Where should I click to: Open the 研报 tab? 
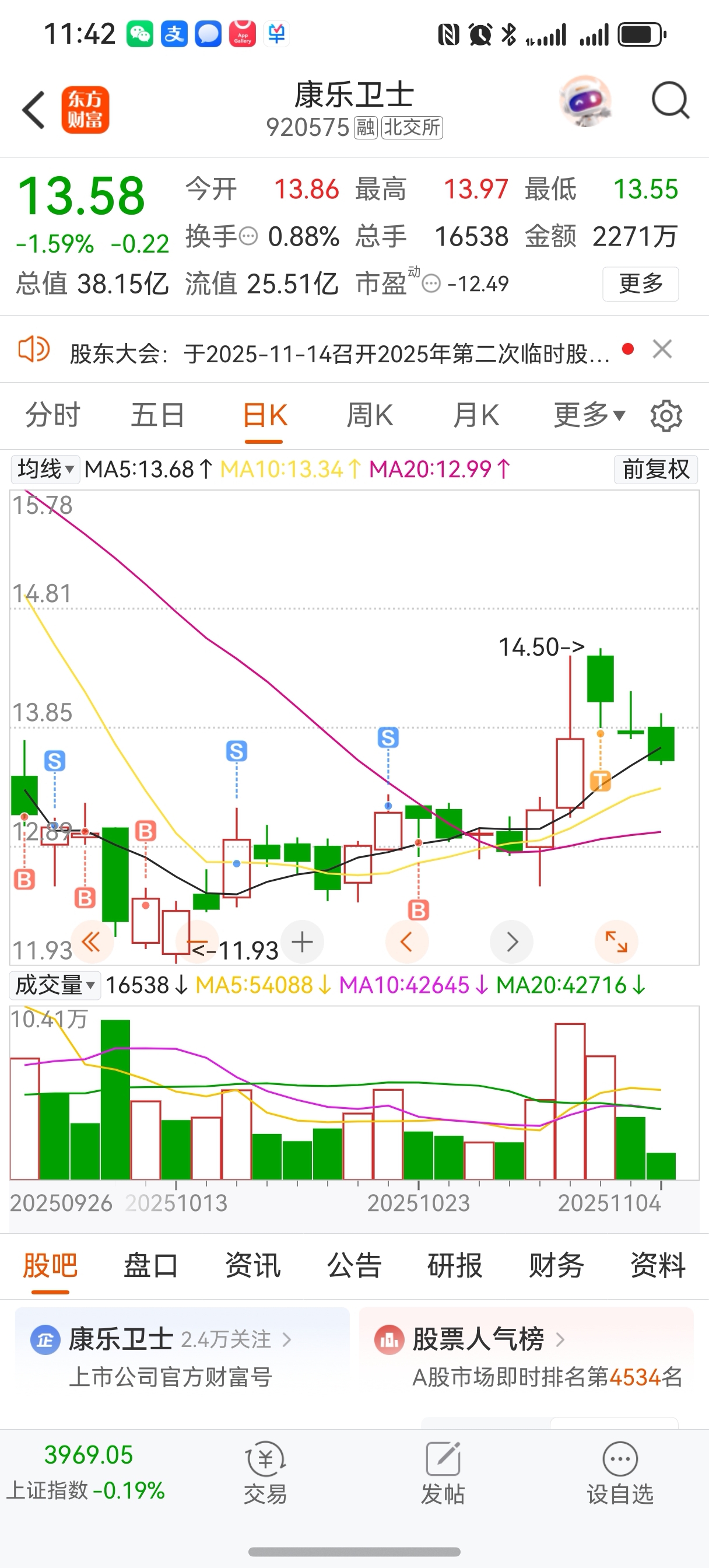(455, 1266)
